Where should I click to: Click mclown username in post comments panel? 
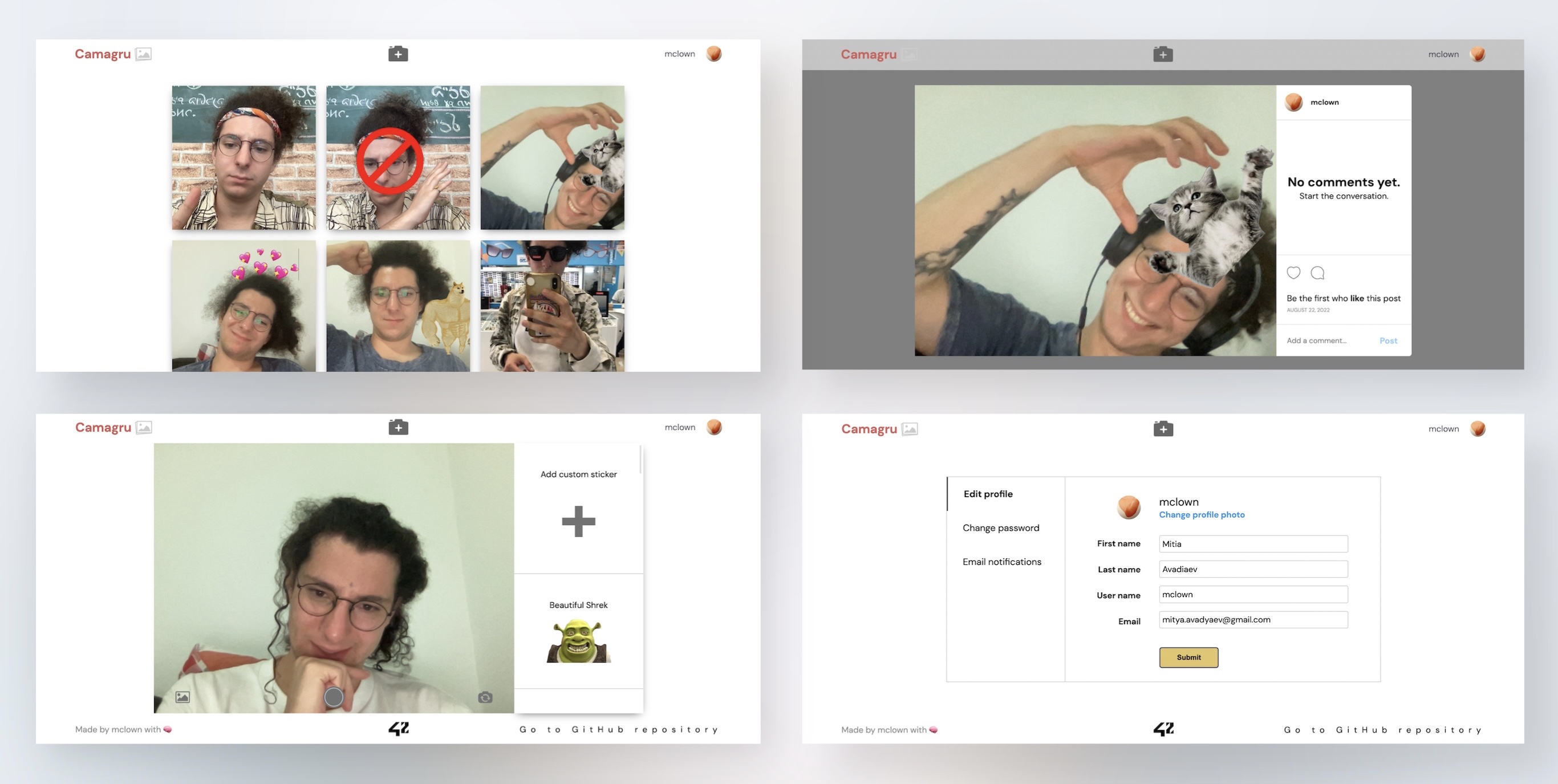coord(1324,102)
